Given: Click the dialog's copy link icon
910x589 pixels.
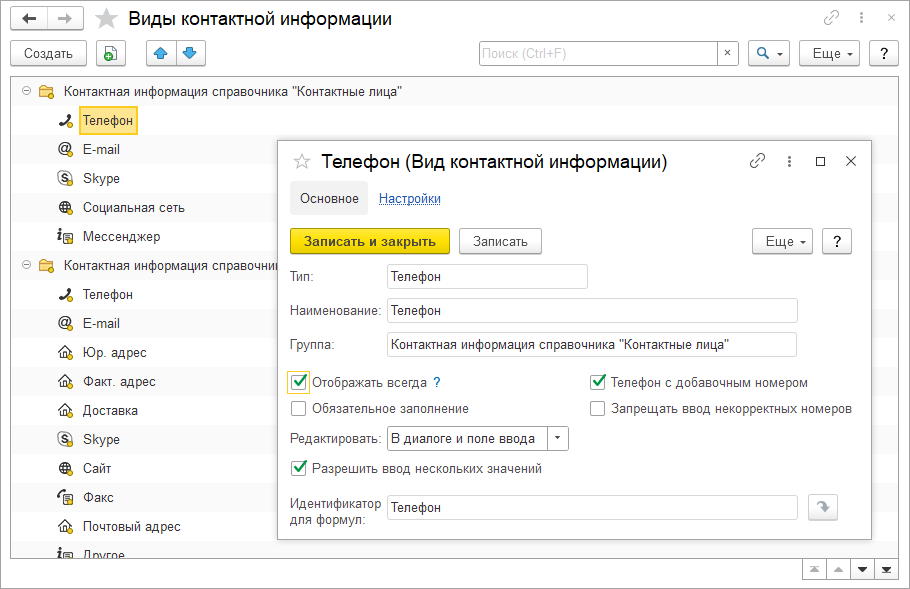Looking at the screenshot, I should pos(758,161).
